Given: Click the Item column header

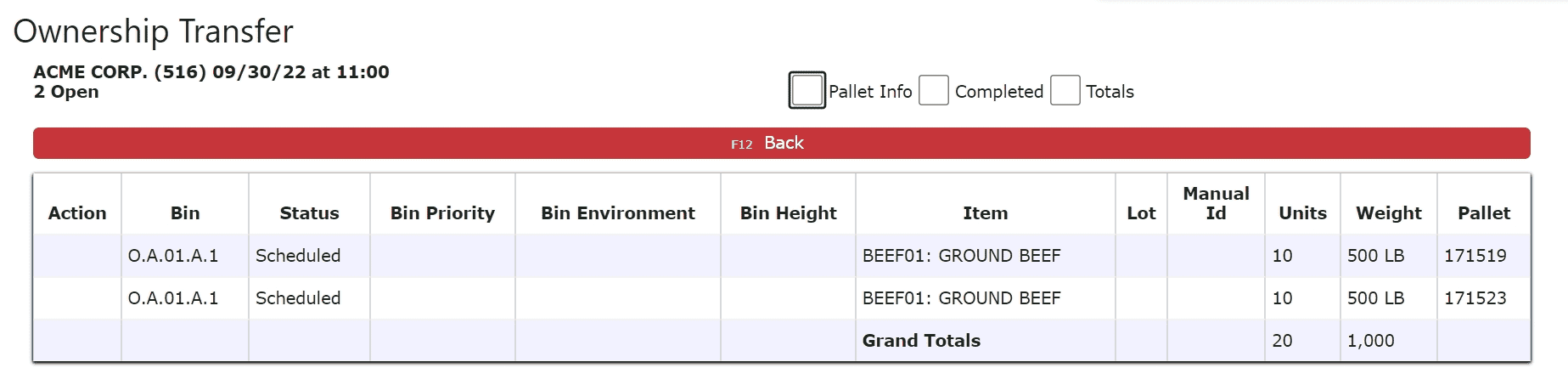Looking at the screenshot, I should tap(985, 212).
